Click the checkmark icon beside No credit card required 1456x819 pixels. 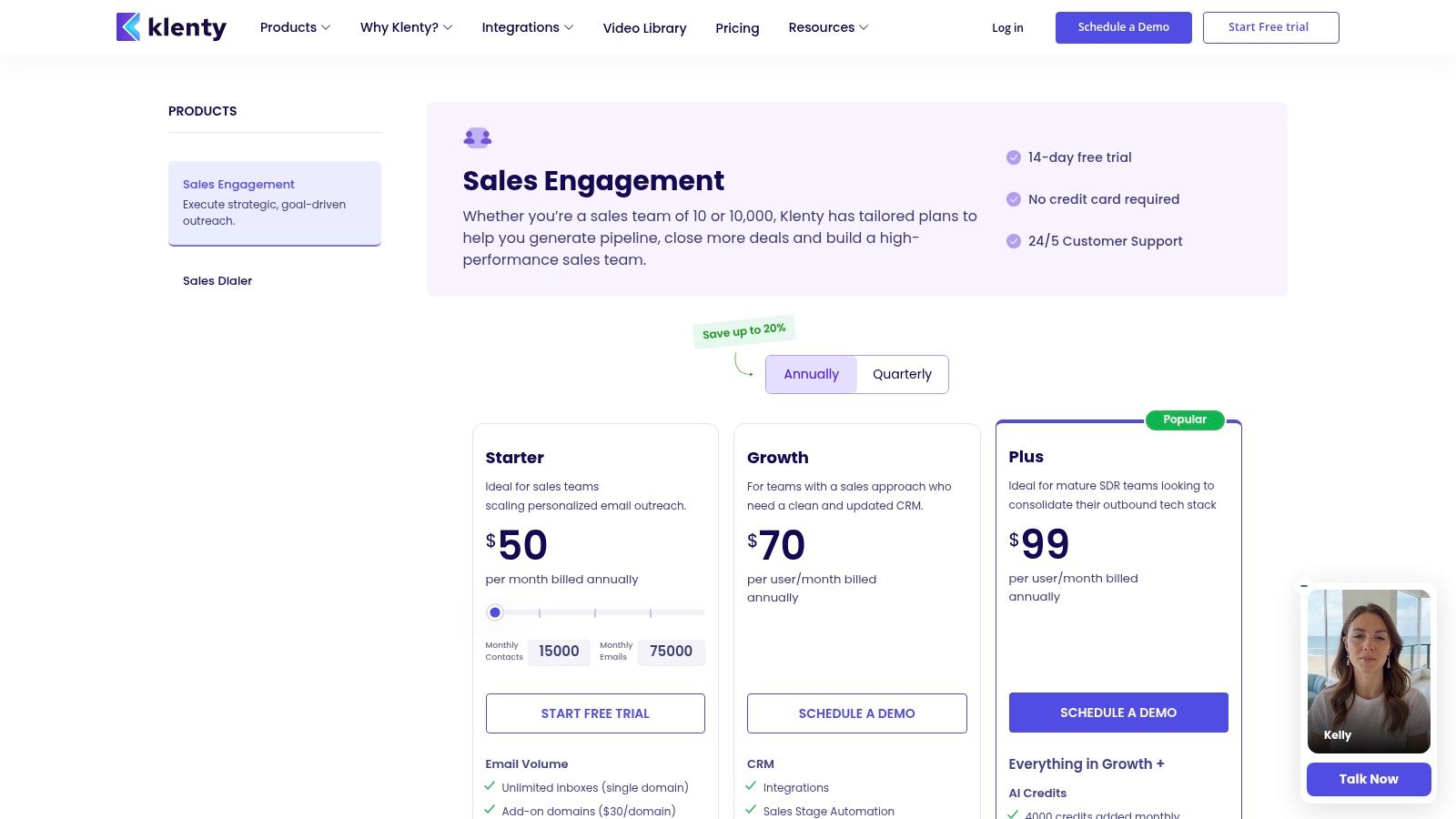[1013, 199]
